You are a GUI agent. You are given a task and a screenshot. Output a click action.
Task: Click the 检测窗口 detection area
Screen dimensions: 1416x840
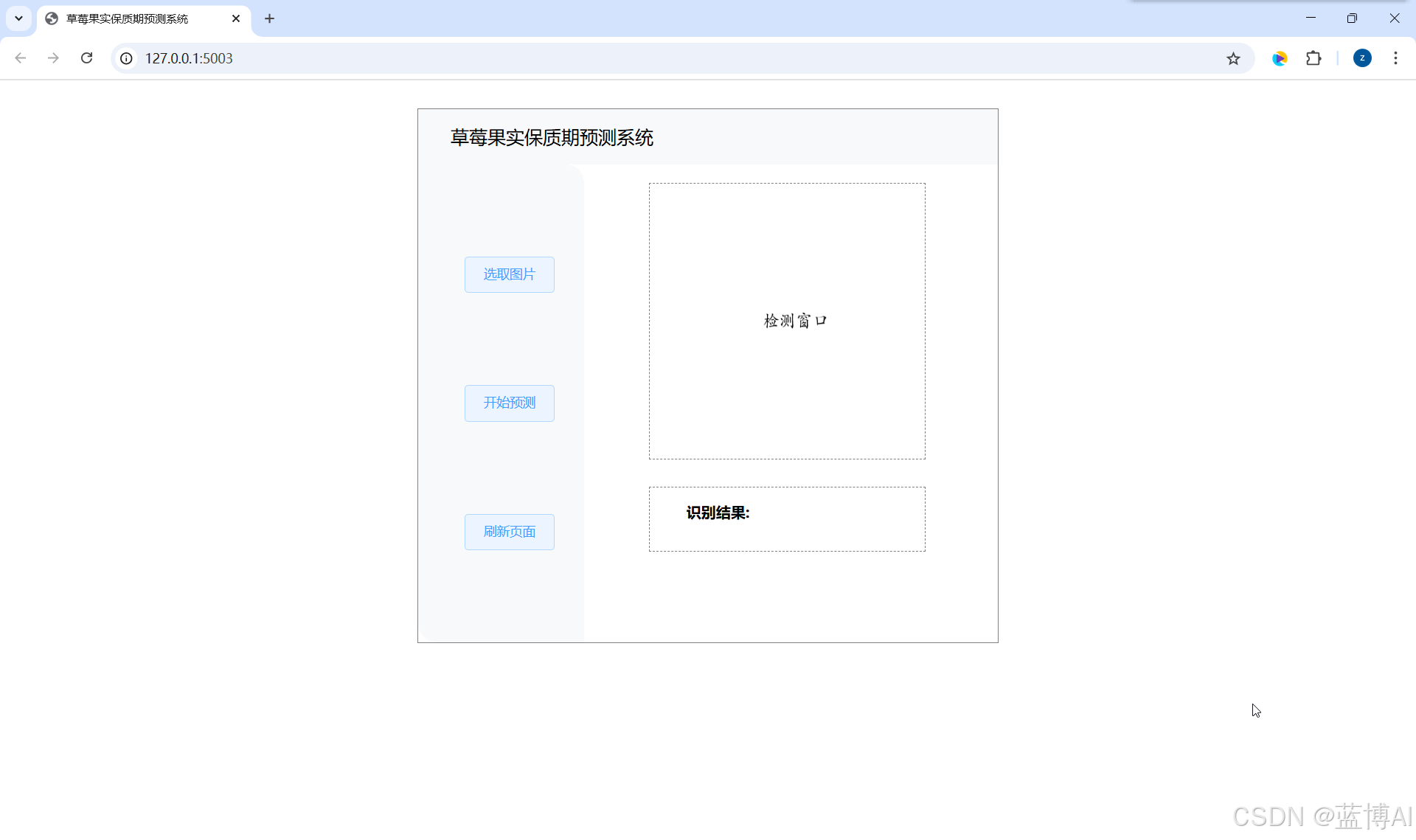[787, 321]
